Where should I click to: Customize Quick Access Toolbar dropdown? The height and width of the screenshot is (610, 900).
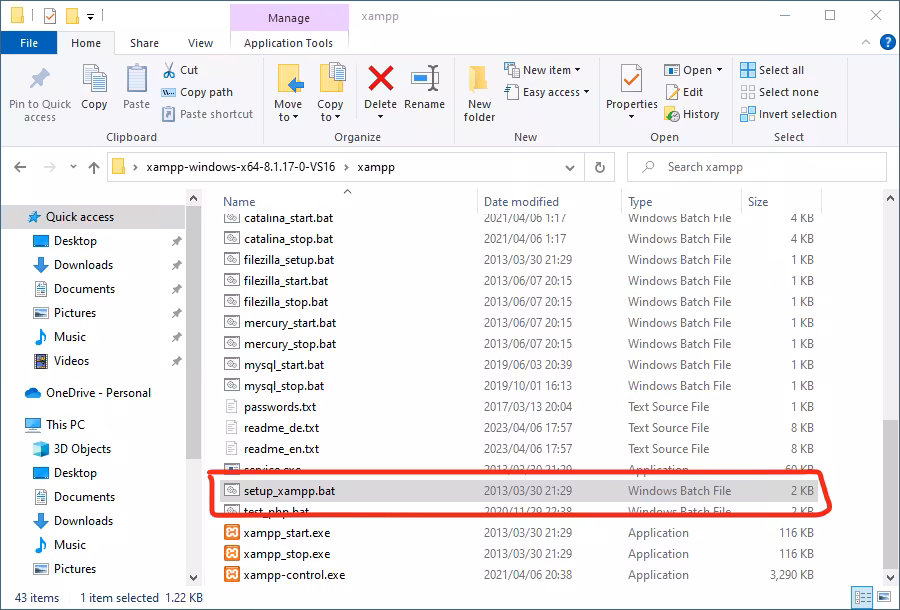point(90,17)
